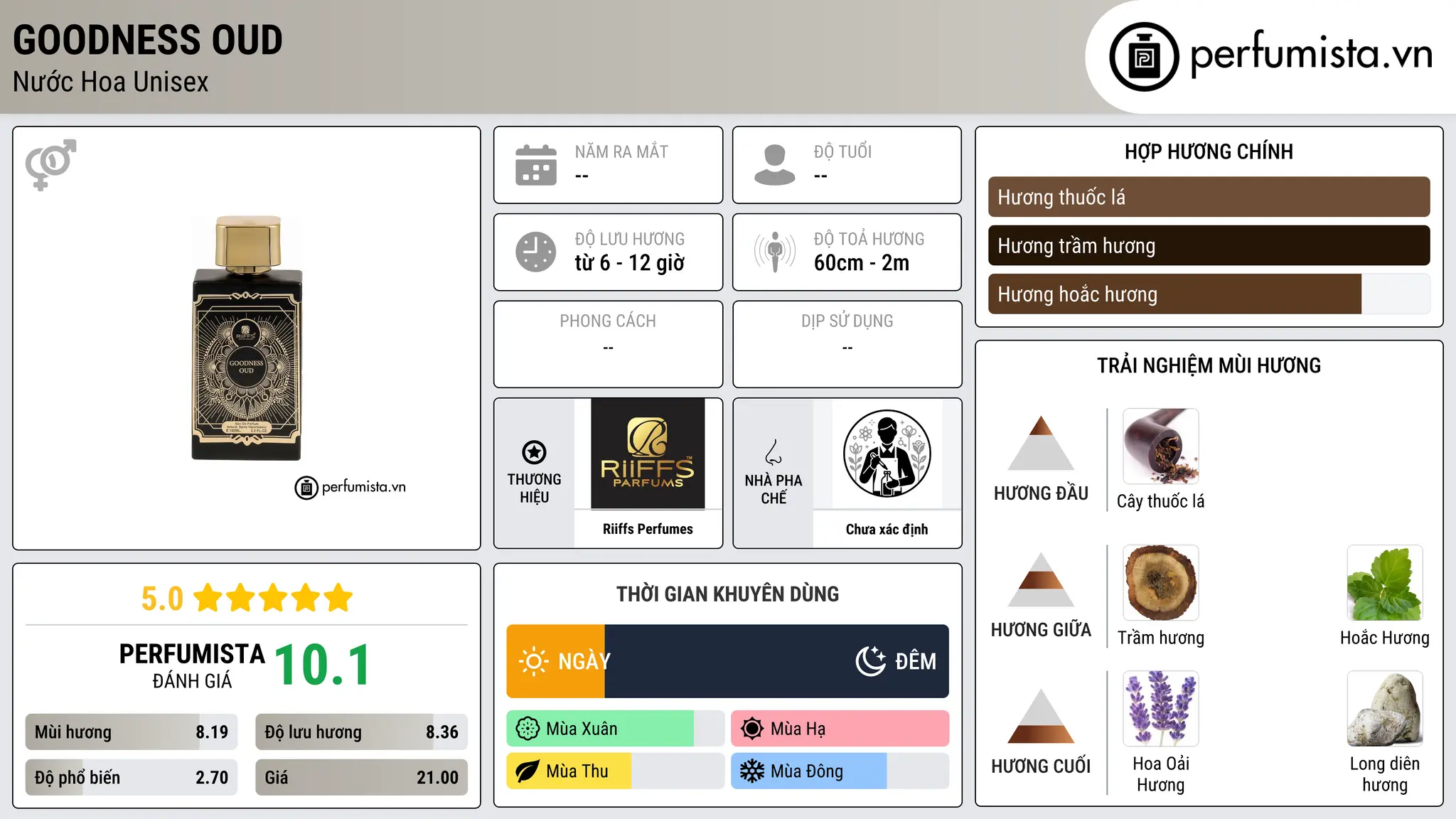Screen dimensions: 1456x819
Task: Select the Long diên hương note image
Action: click(x=1384, y=709)
